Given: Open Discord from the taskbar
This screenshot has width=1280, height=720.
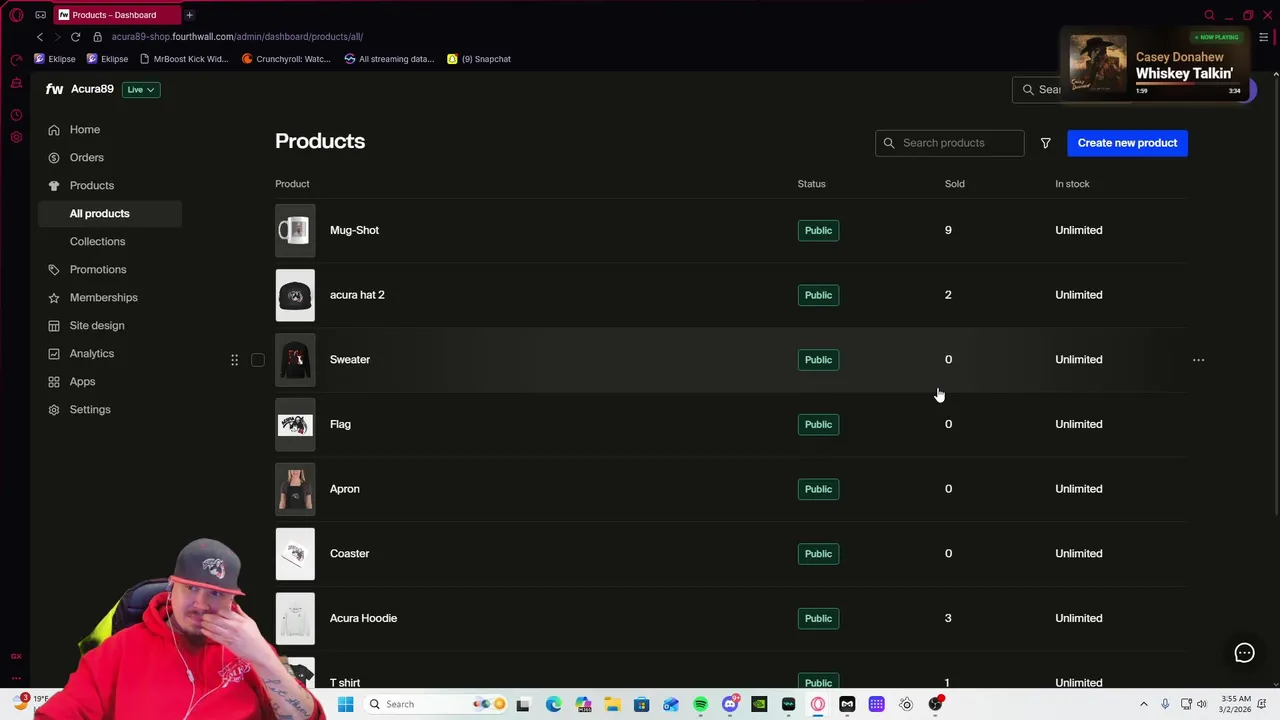Looking at the screenshot, I should 730,704.
